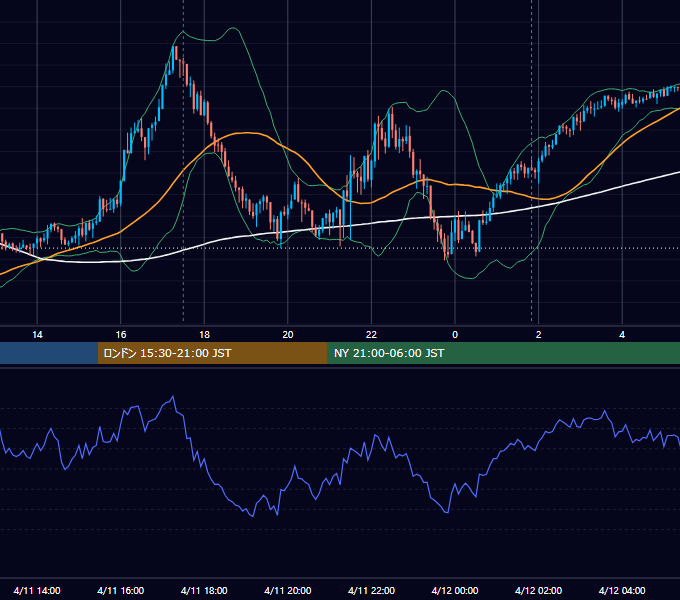Click the 4 hour label on upper axis
The width and height of the screenshot is (680, 600).
[x=622, y=335]
